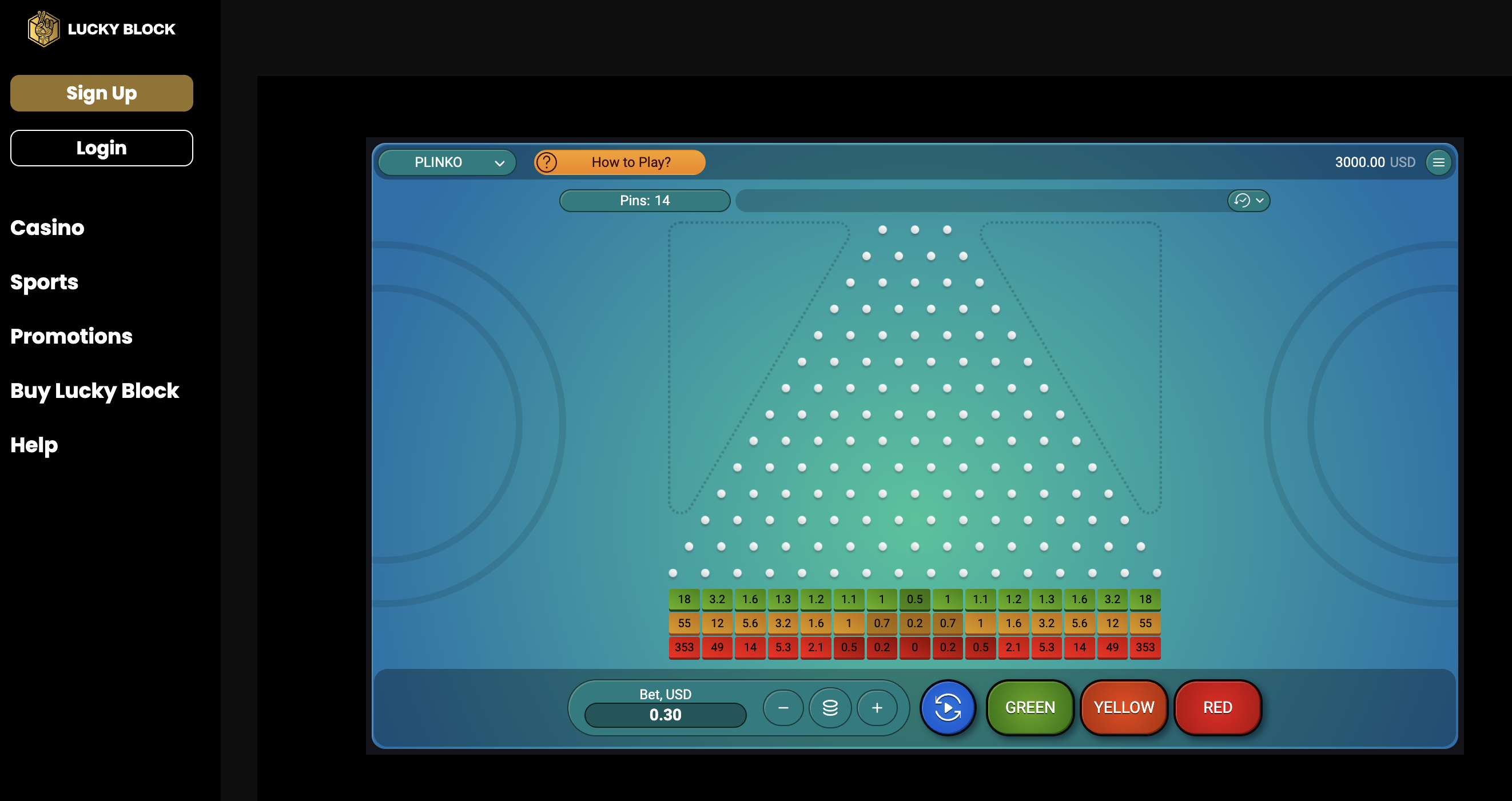
Task: Select RED risk mode
Action: [x=1217, y=707]
